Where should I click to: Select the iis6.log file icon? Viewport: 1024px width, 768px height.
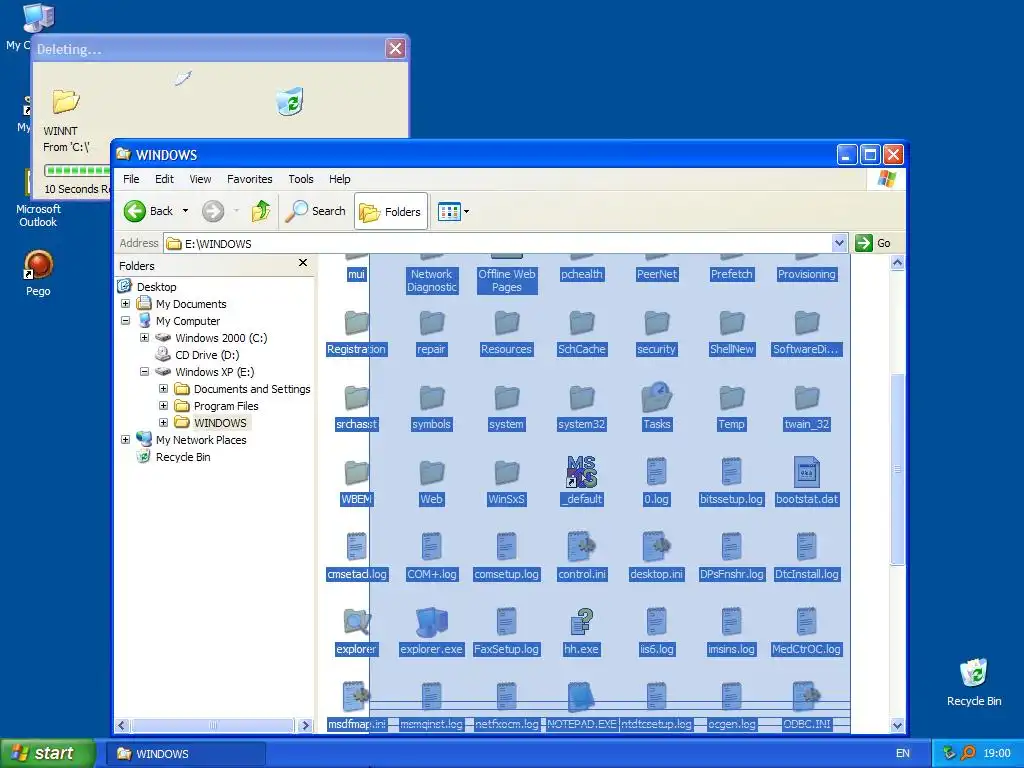tap(656, 622)
